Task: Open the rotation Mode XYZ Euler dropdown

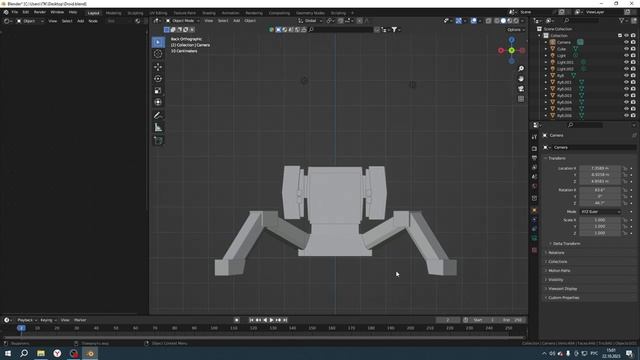Action: pos(600,212)
